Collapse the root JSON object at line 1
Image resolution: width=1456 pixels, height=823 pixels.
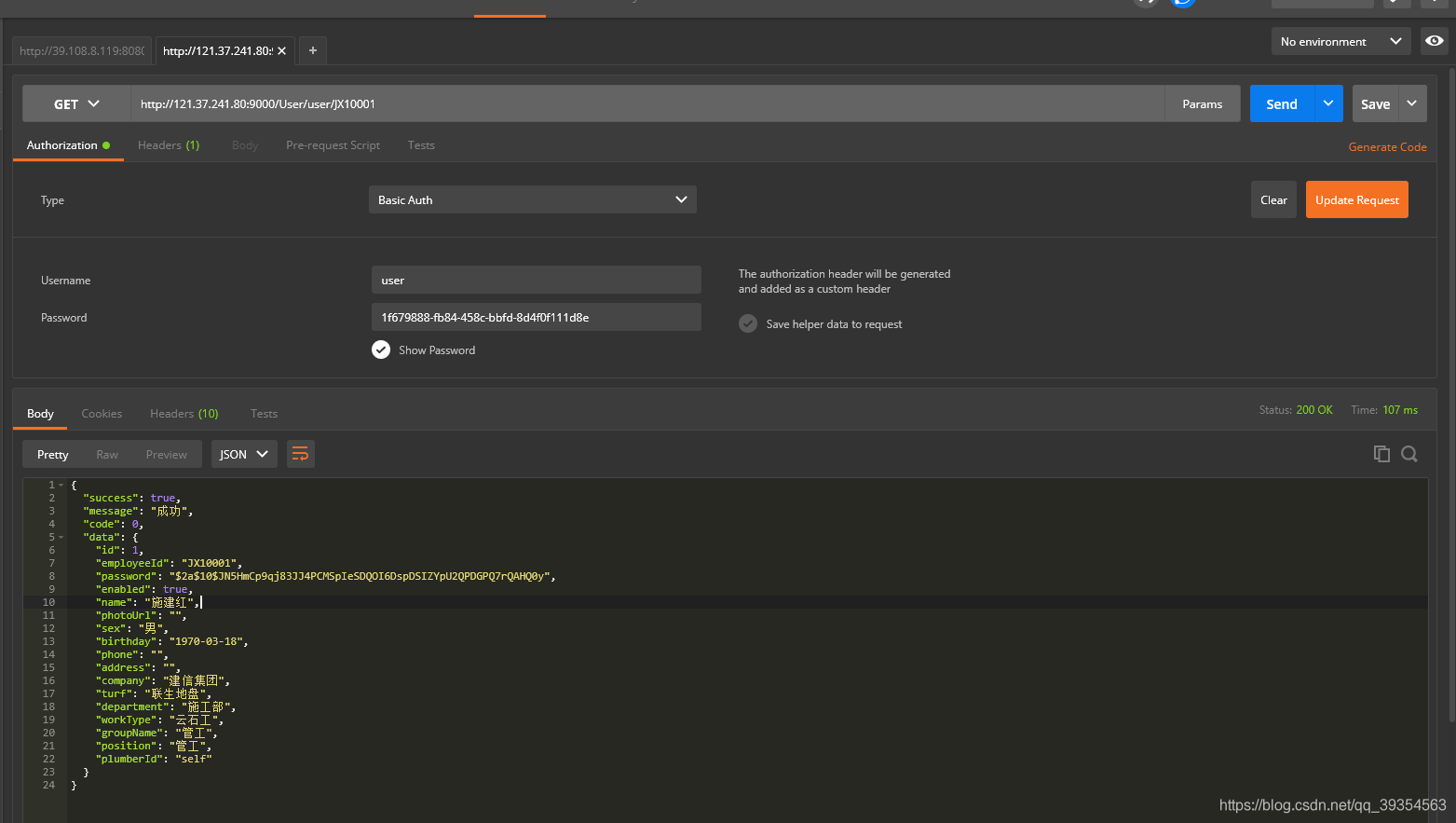point(61,485)
